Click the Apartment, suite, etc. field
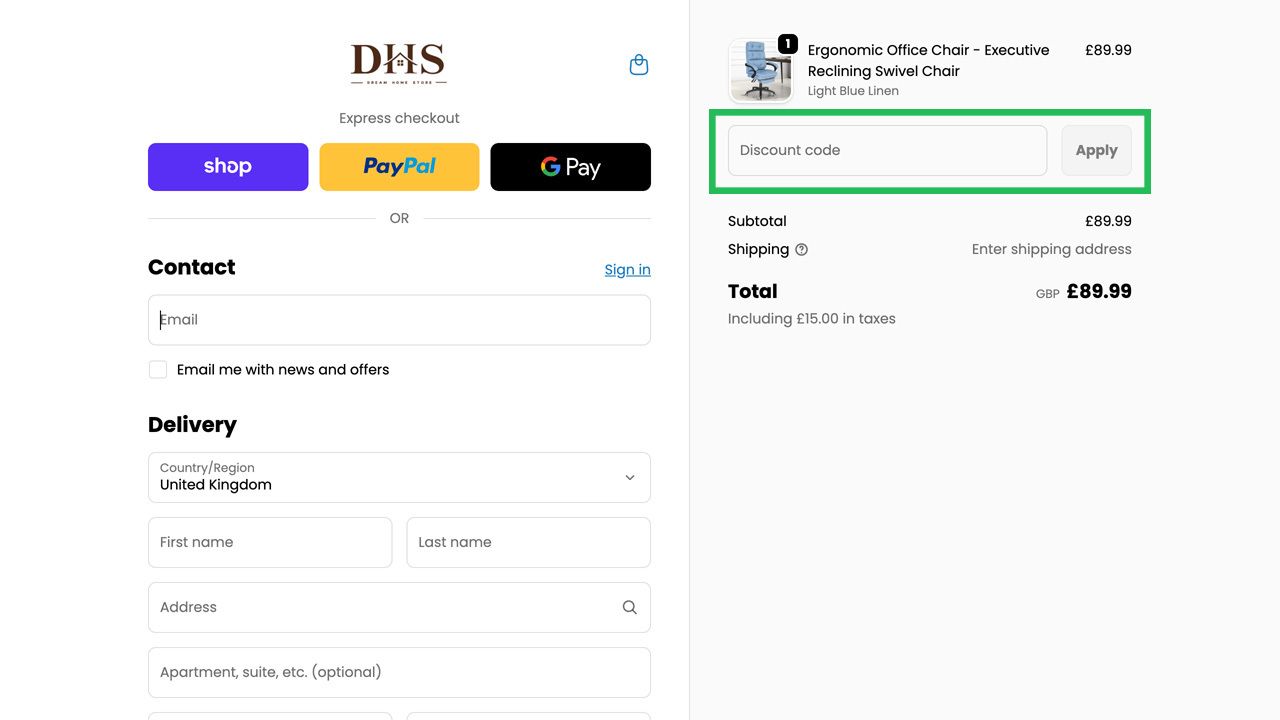The width and height of the screenshot is (1280, 720). pyautogui.click(x=399, y=672)
